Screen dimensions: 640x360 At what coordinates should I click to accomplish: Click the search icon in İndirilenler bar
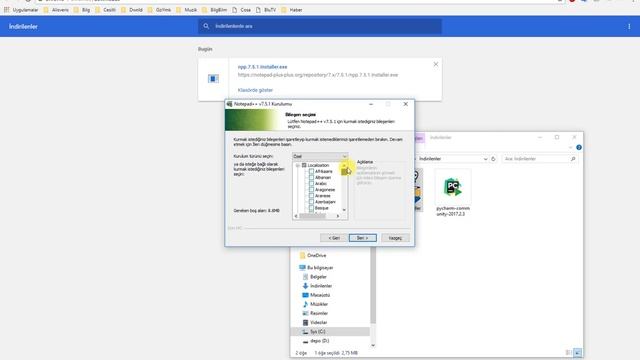coord(206,26)
